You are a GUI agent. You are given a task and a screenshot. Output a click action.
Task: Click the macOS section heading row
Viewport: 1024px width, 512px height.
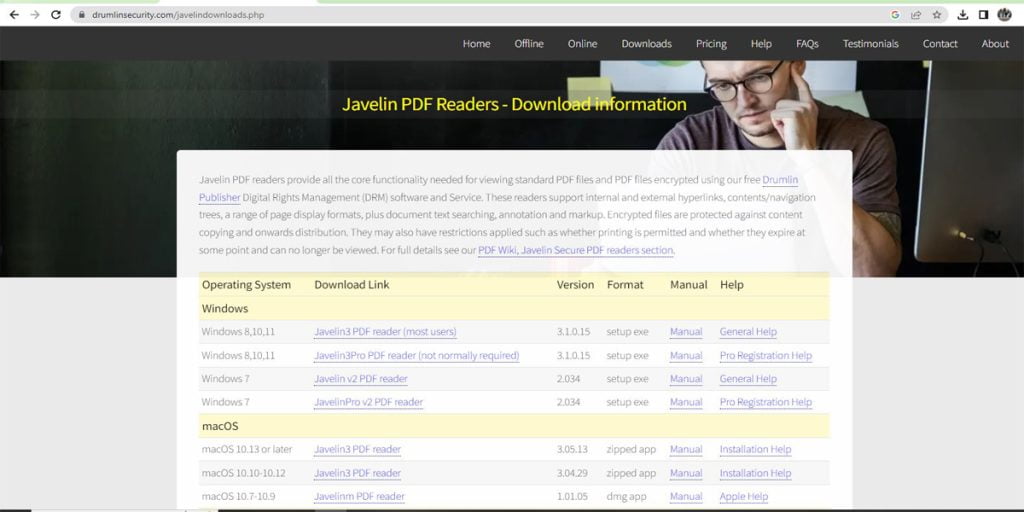coord(514,426)
